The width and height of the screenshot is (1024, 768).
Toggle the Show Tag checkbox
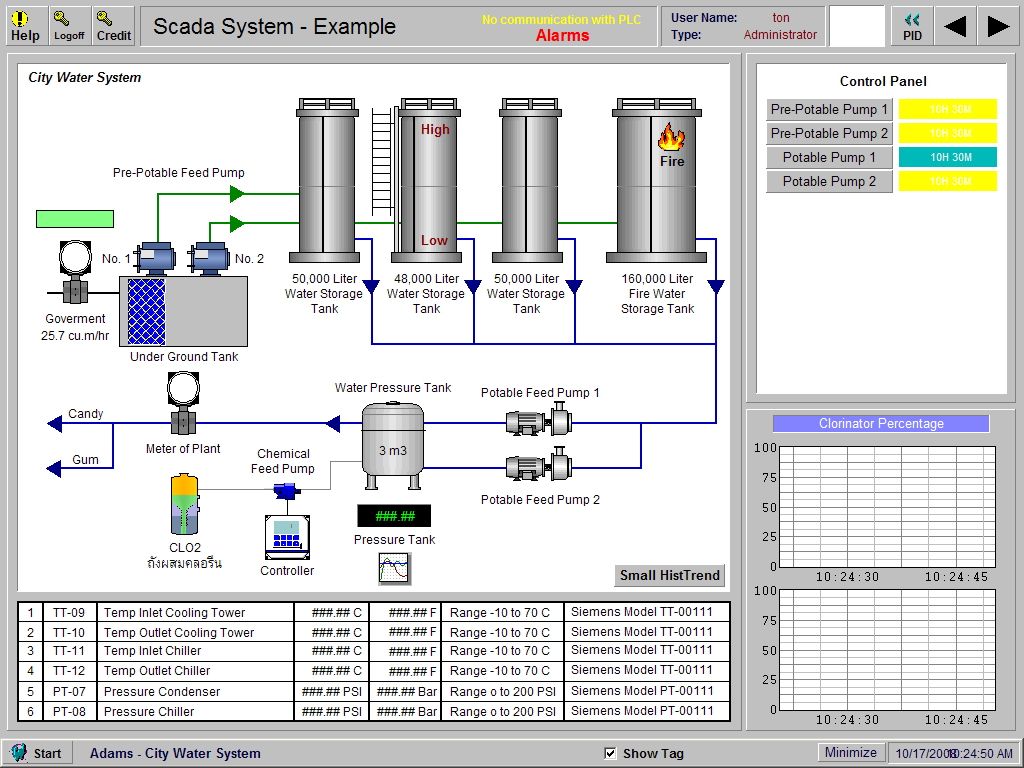pos(610,752)
